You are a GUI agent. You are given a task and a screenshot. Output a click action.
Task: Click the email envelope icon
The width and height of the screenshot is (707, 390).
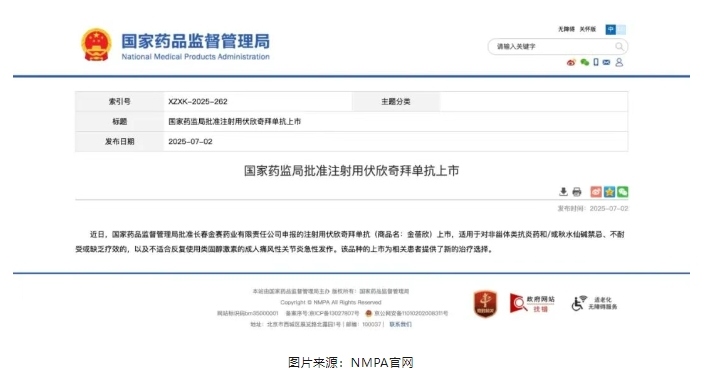coord(606,62)
